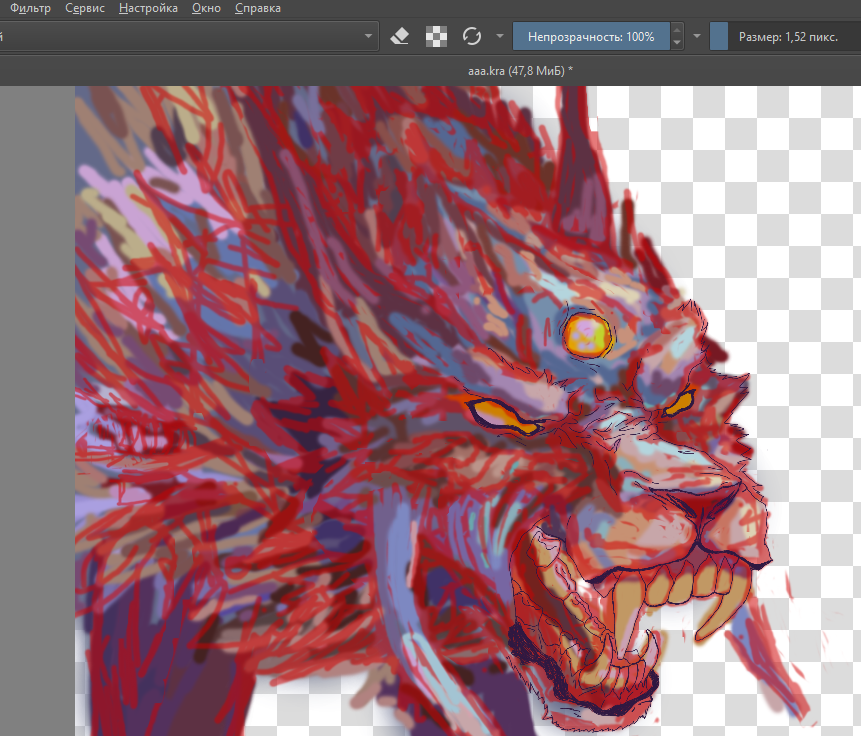Click the reload brush preset icon
The height and width of the screenshot is (736, 861).
[x=472, y=37]
